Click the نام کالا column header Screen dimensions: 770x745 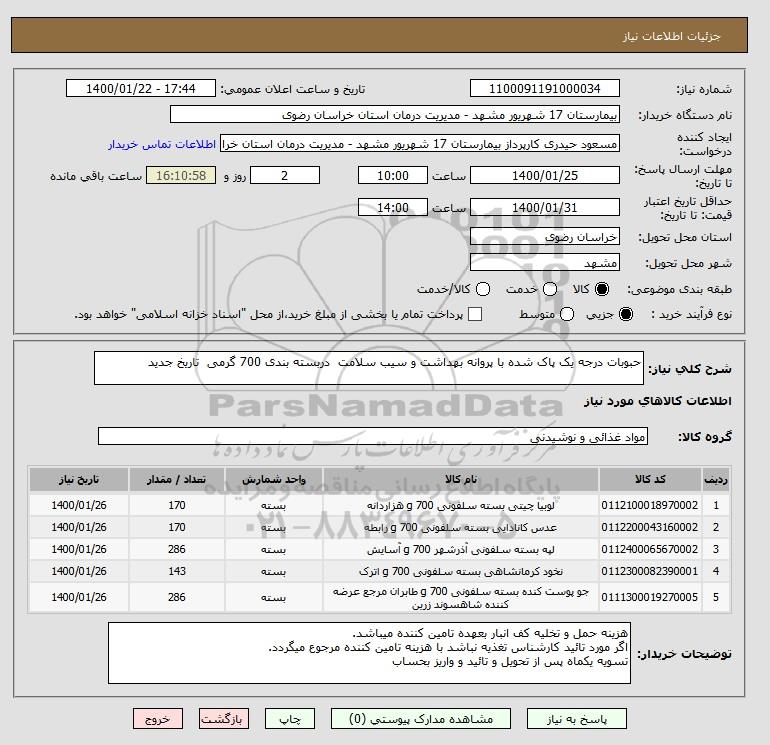461,479
